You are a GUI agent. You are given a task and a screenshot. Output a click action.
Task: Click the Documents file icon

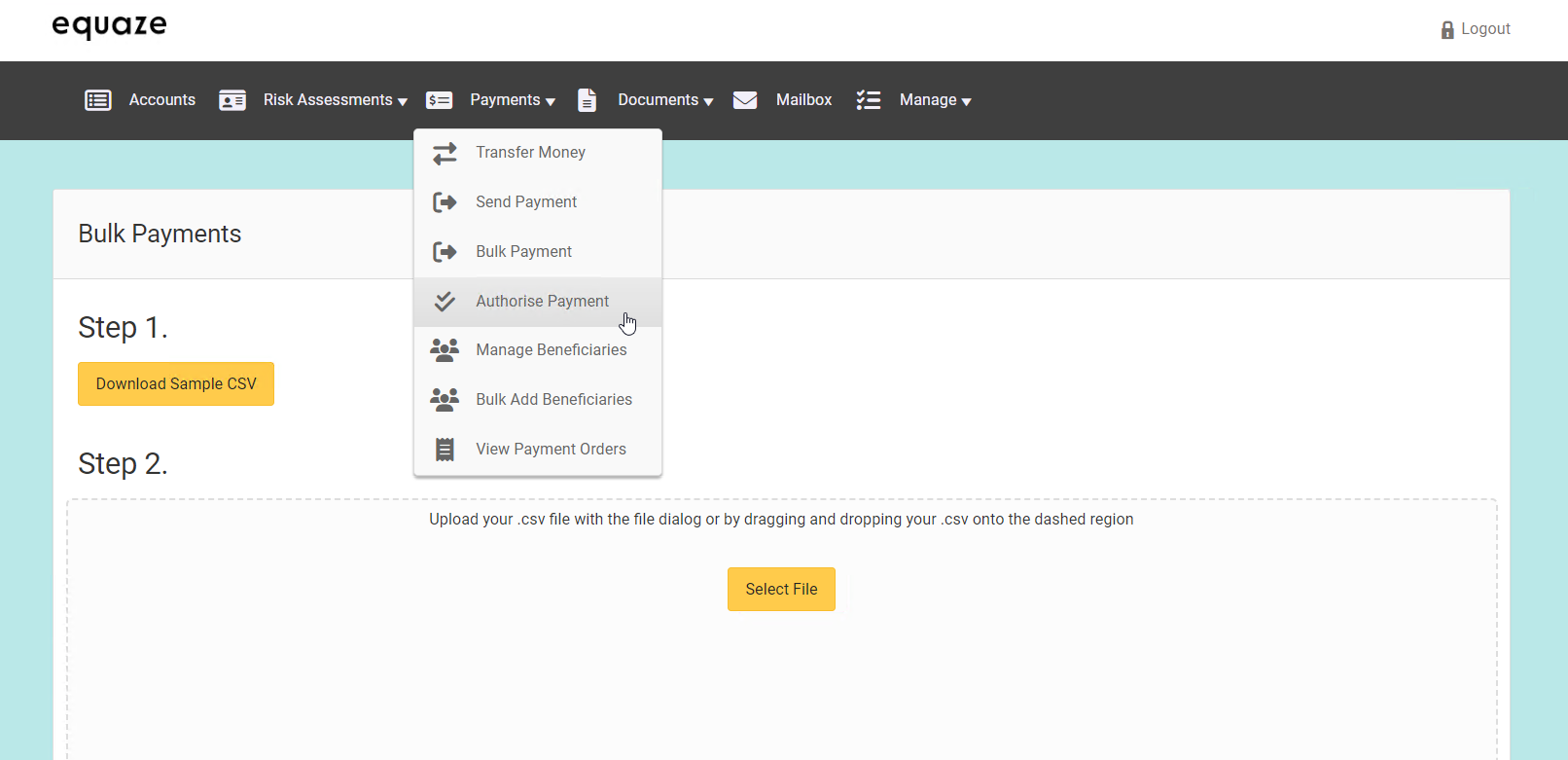pyautogui.click(x=587, y=100)
